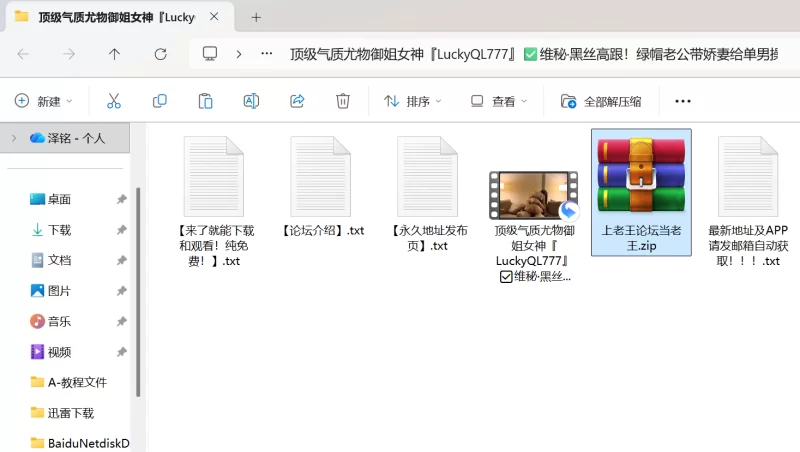Select the 【永久地址发布页】.txt file
The width and height of the screenshot is (800, 452).
(x=428, y=194)
